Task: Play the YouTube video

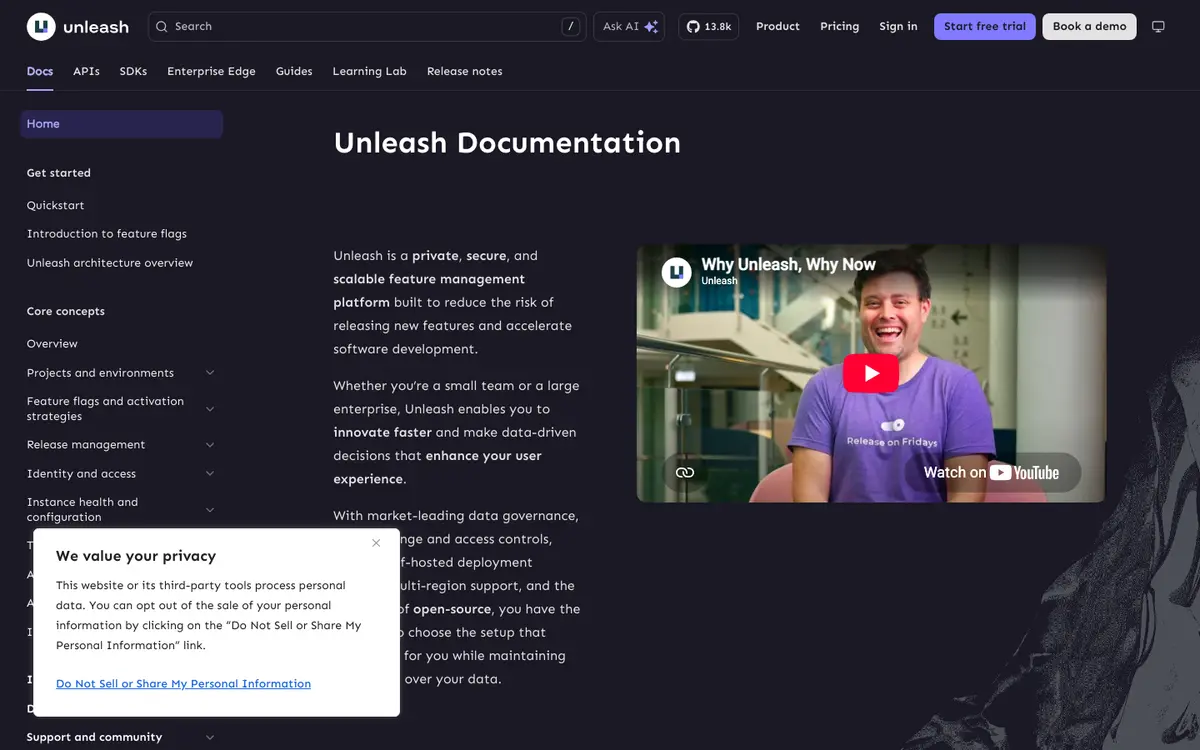Action: point(871,373)
